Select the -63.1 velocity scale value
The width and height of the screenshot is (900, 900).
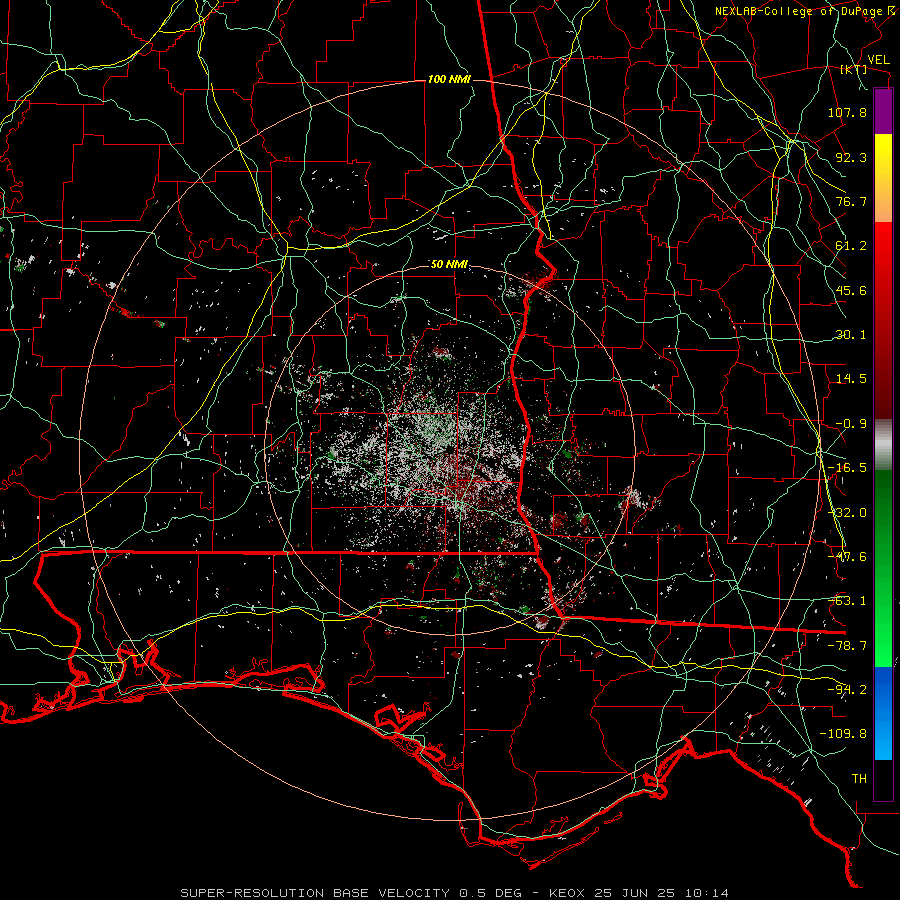click(847, 601)
